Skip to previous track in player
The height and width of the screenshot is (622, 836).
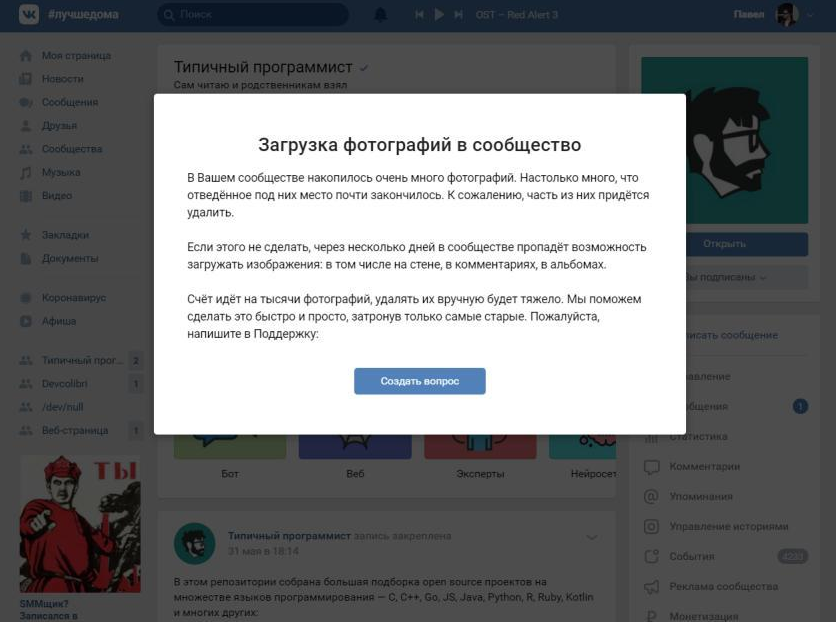point(420,14)
